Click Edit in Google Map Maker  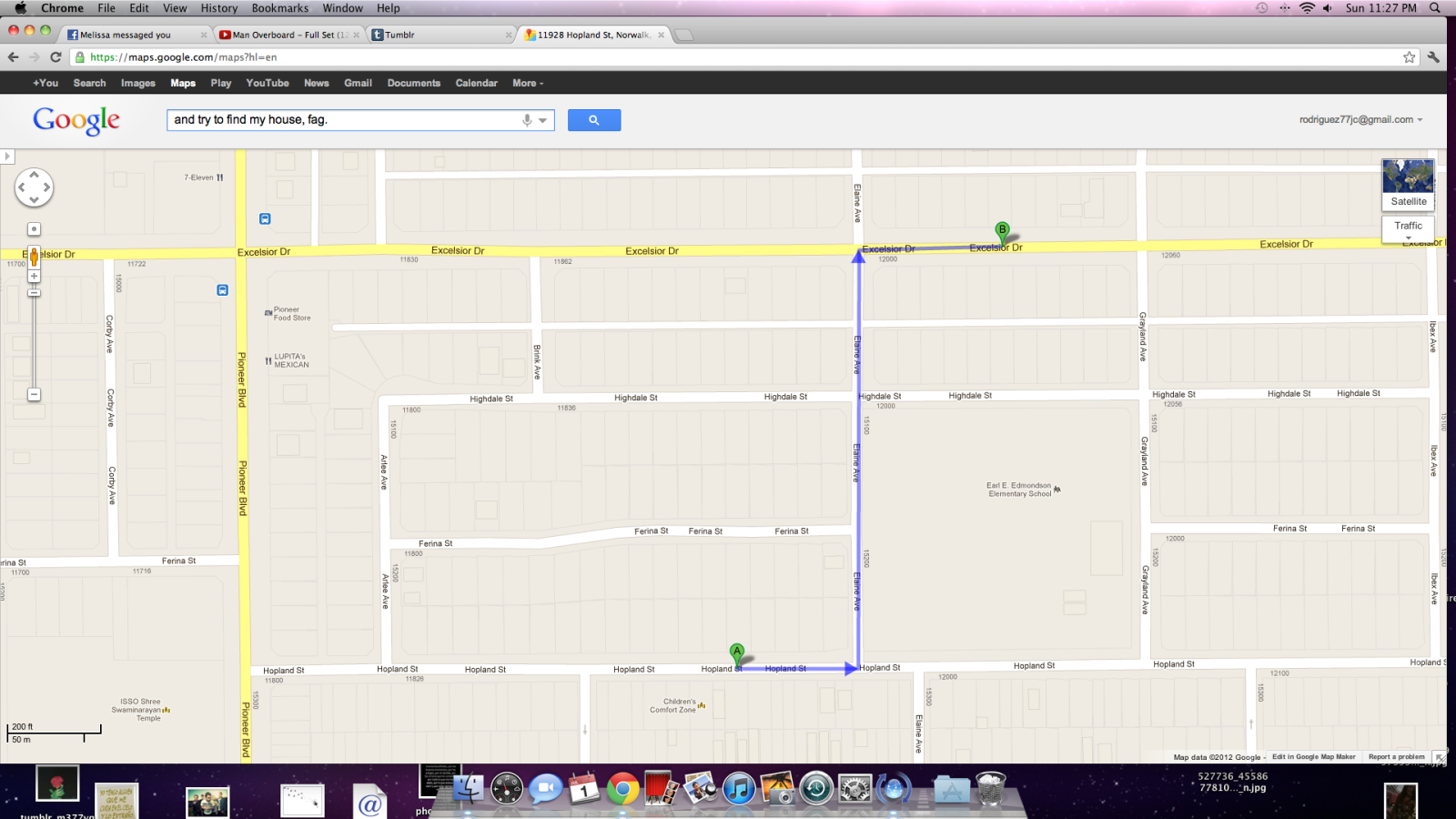[x=1313, y=757]
